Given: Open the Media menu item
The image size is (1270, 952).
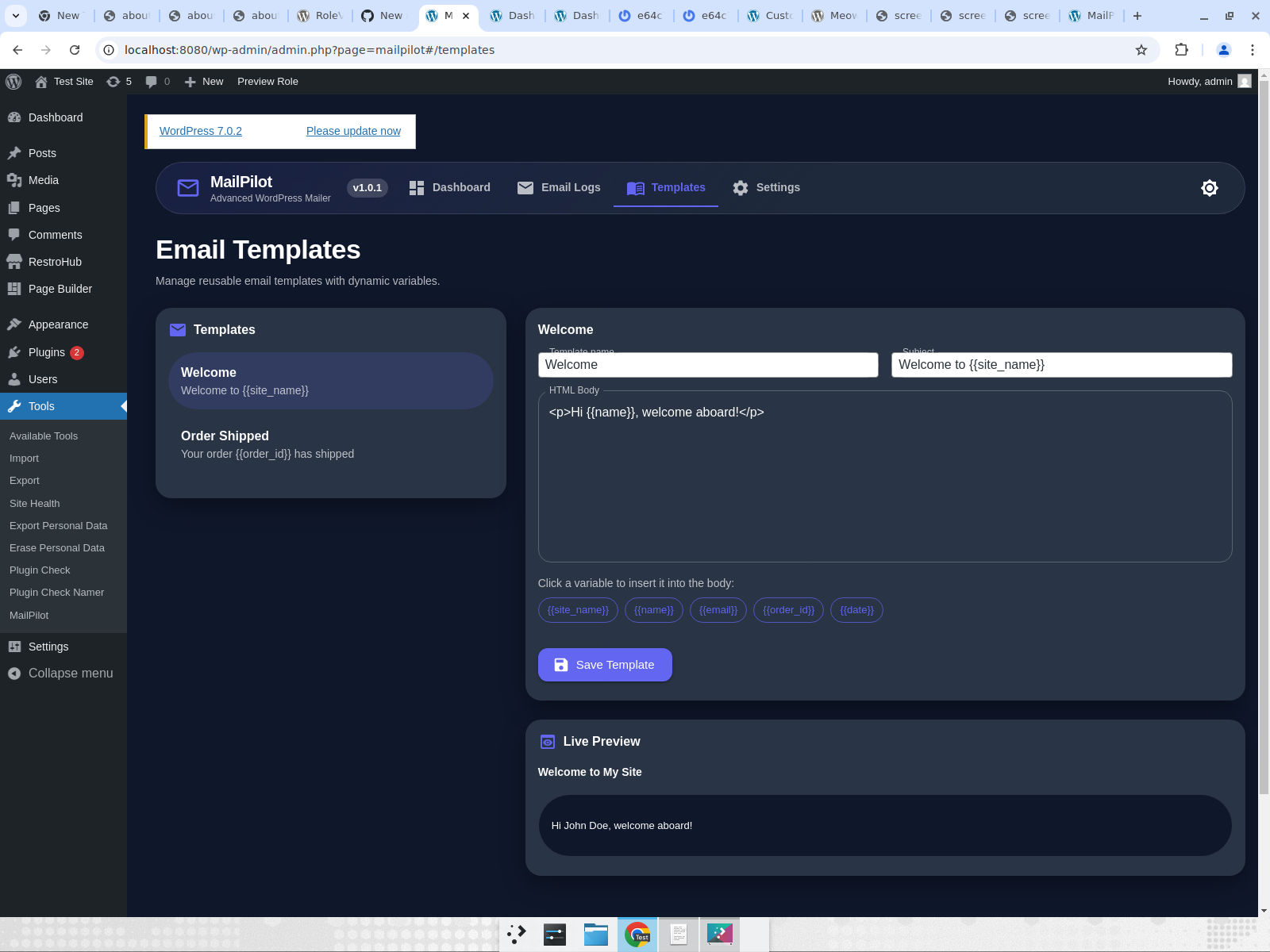Looking at the screenshot, I should (x=63, y=180).
